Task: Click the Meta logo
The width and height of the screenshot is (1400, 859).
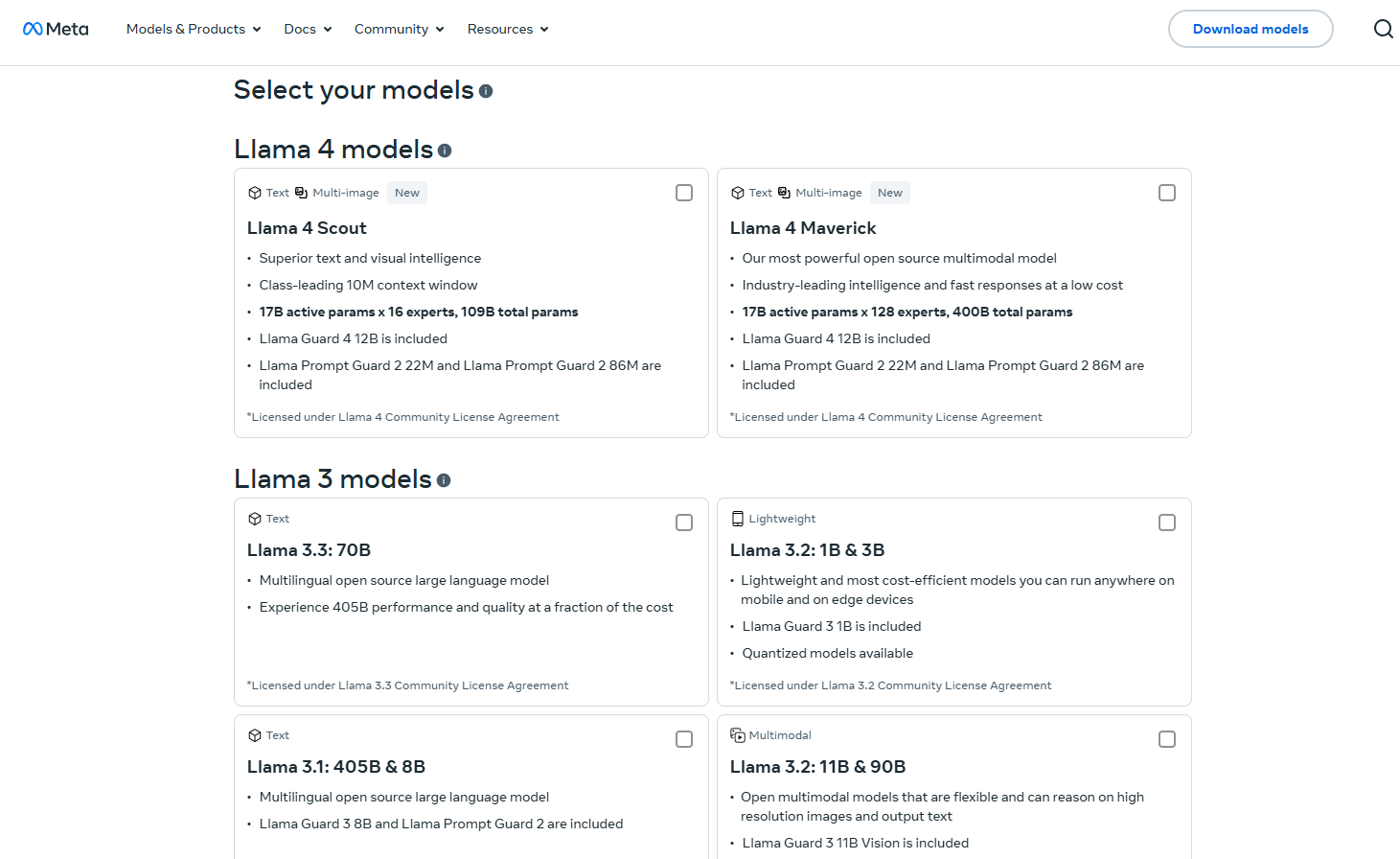Action: pos(56,29)
